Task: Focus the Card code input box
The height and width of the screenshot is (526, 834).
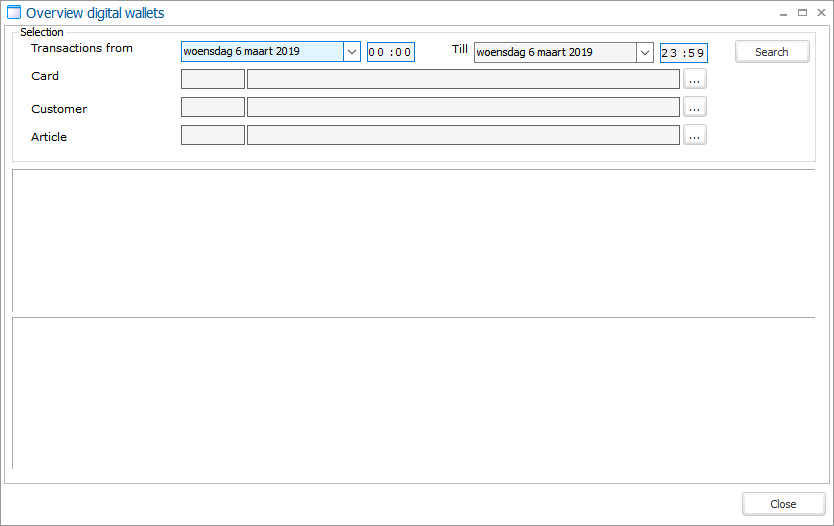Action: 212,79
